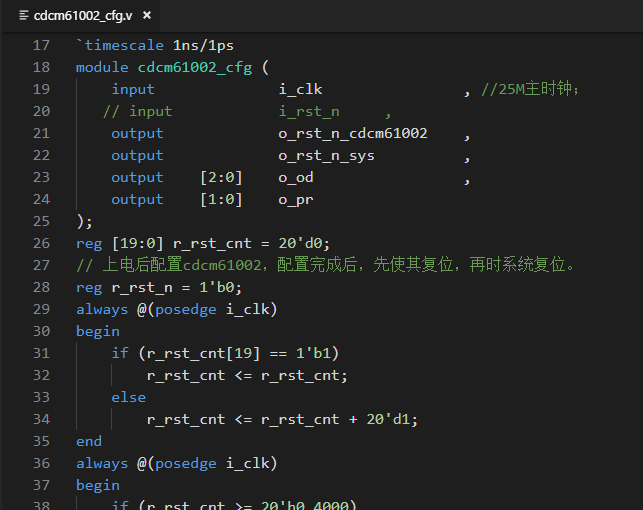The height and width of the screenshot is (510, 643).
Task: Close the cdcm61002_cfg.v editor tab
Action: [x=147, y=15]
